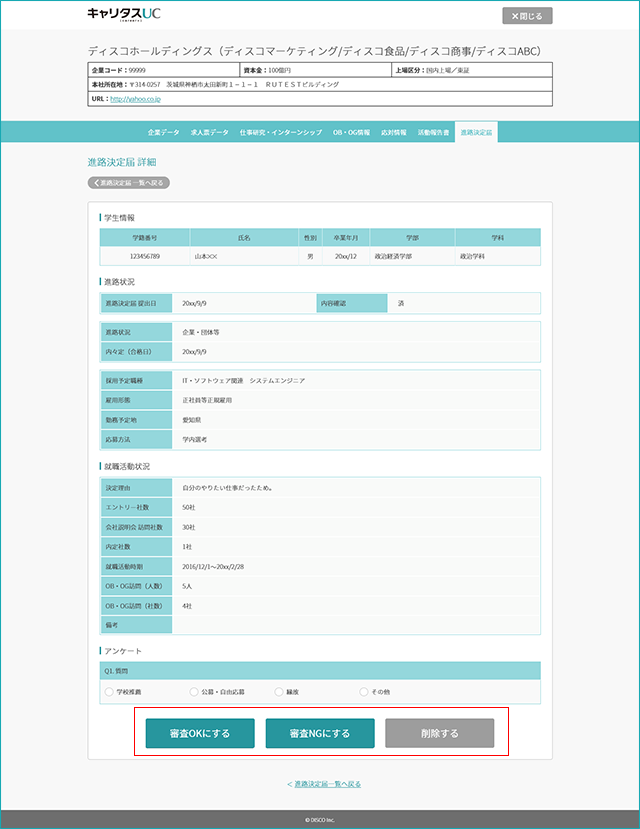The width and height of the screenshot is (640, 829).
Task: Click the 削除する button
Action: point(440,733)
